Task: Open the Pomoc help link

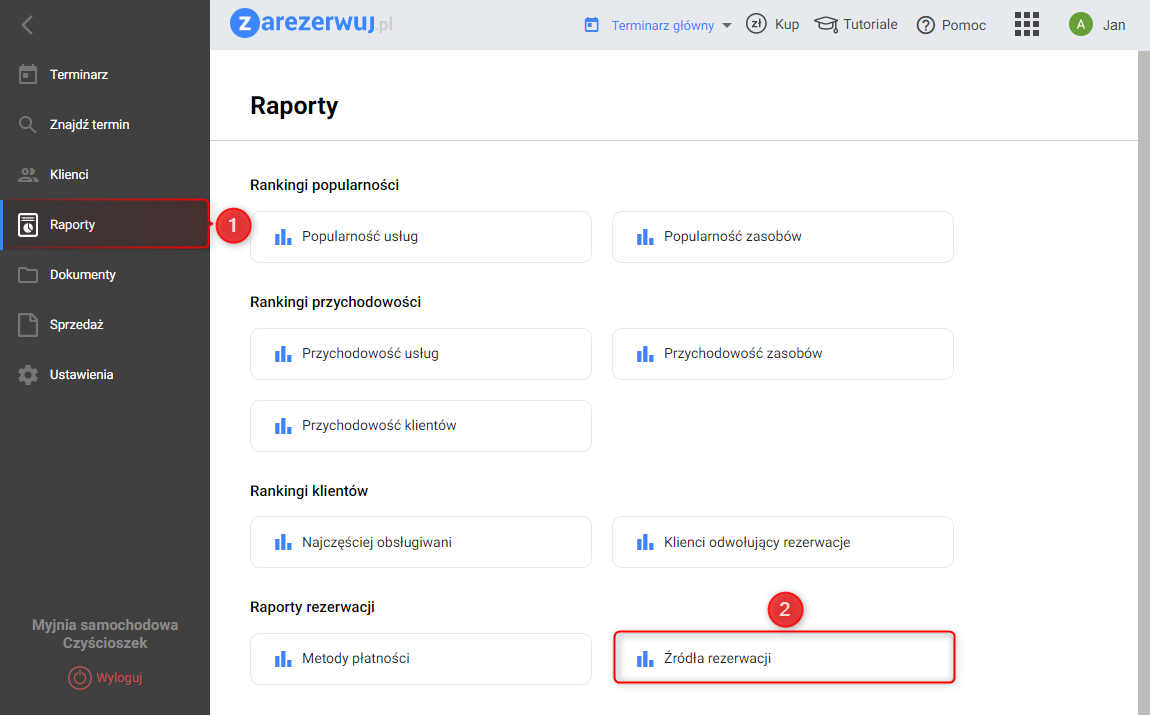Action: pos(964,25)
